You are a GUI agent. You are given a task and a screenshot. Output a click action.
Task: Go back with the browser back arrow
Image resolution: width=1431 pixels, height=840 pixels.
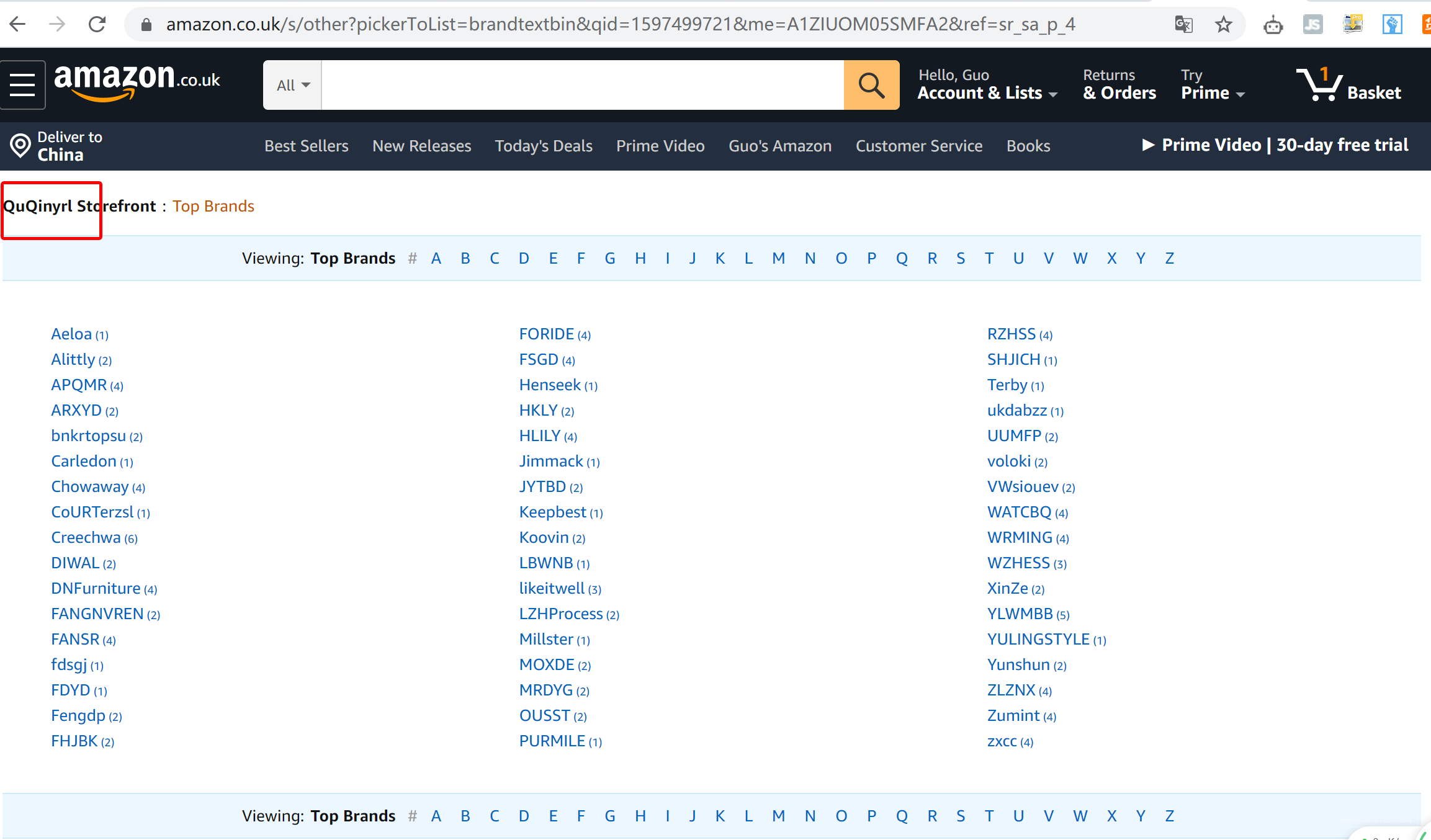pyautogui.click(x=18, y=25)
